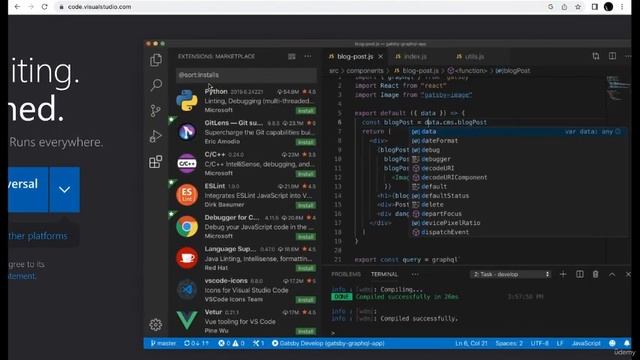Click the @sort:installs extension search box
This screenshot has width=640, height=360.
click(246, 75)
